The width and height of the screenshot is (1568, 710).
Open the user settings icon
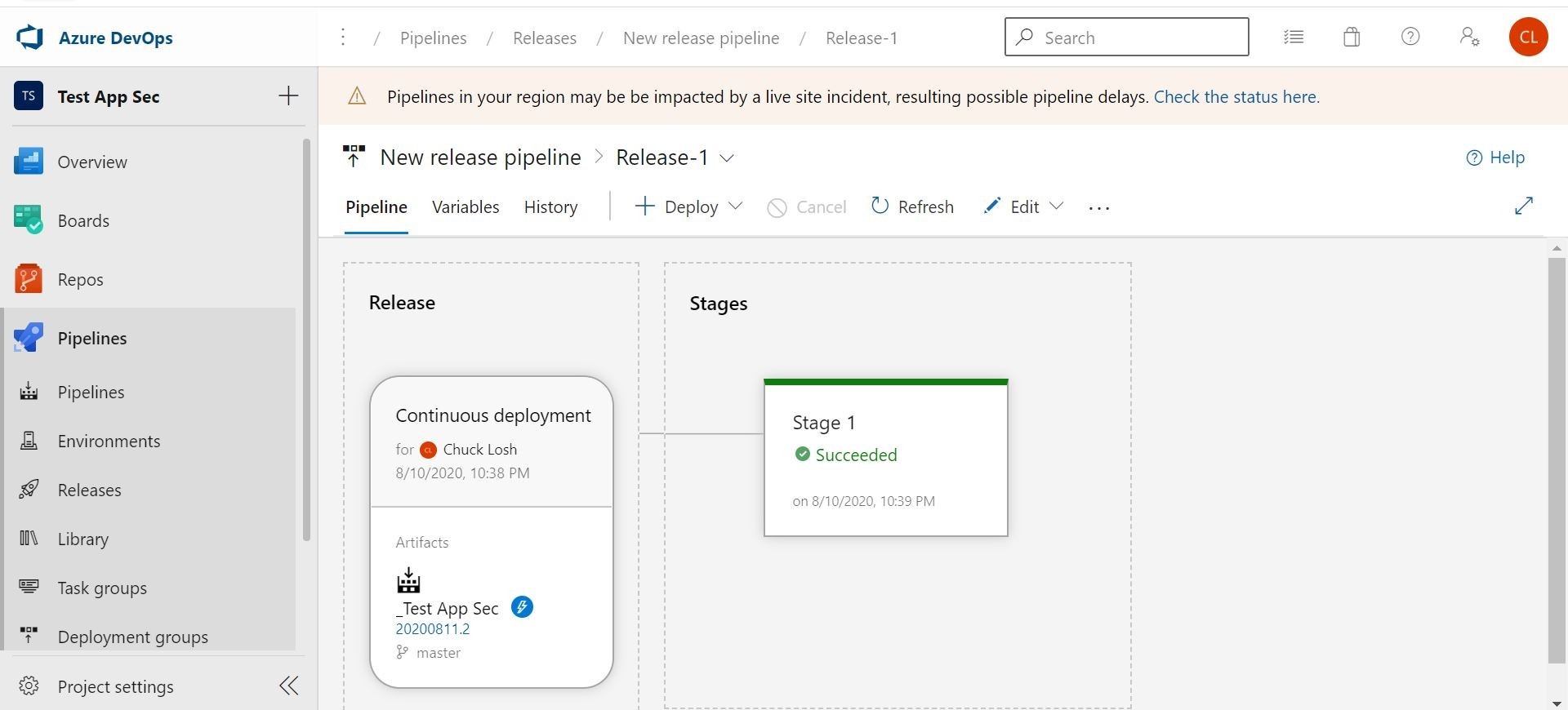[1469, 37]
